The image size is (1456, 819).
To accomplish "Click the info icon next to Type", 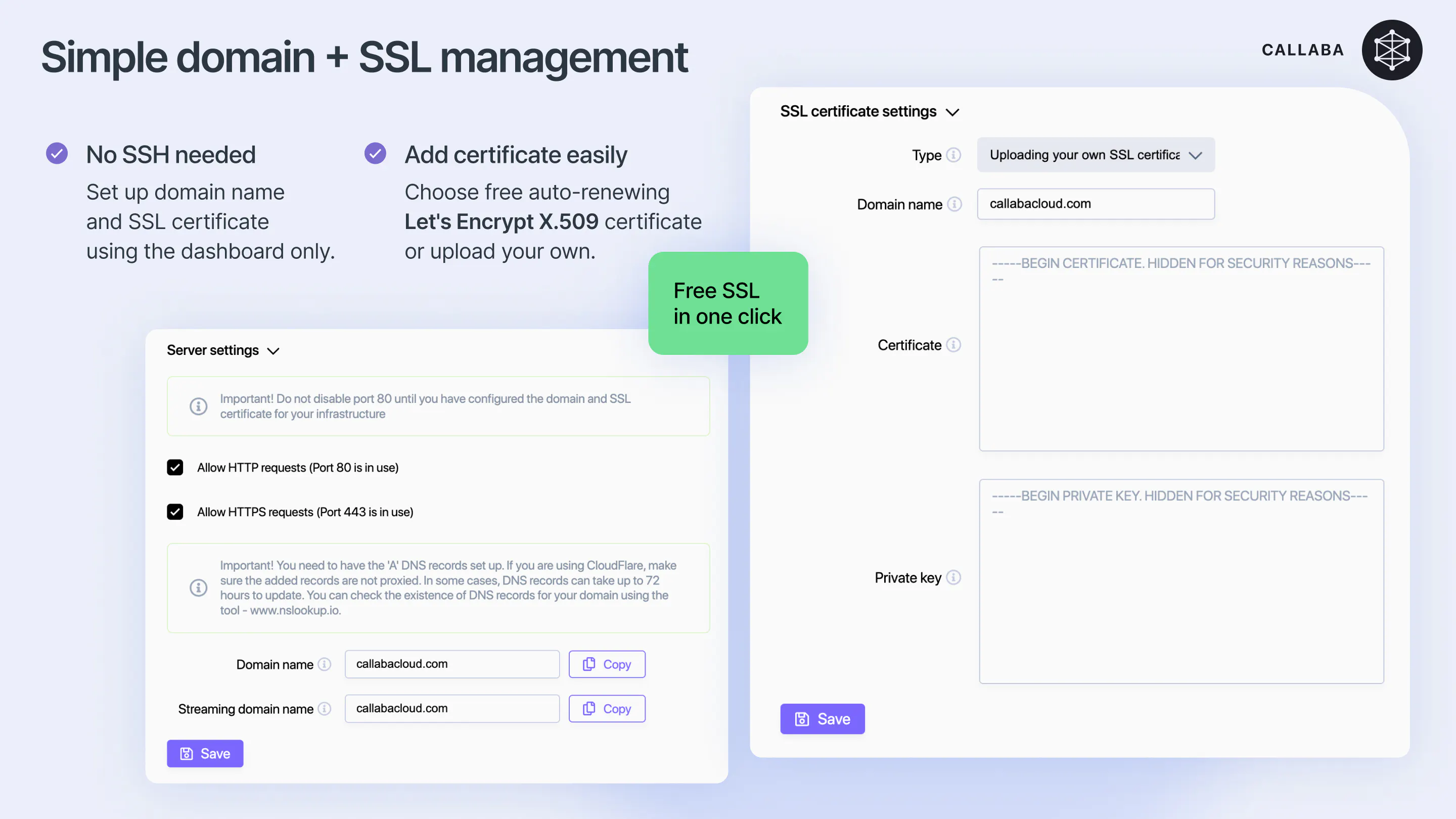I will 953,155.
